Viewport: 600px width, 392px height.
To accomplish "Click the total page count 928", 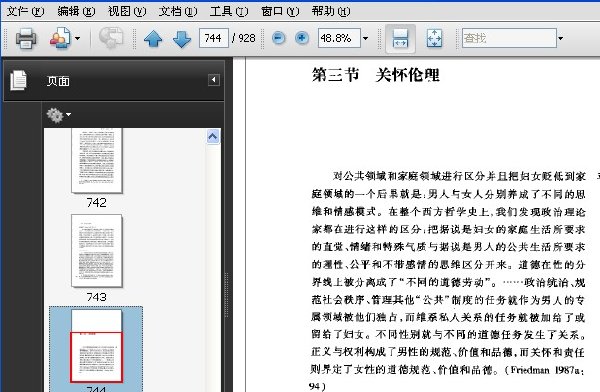I will point(247,38).
